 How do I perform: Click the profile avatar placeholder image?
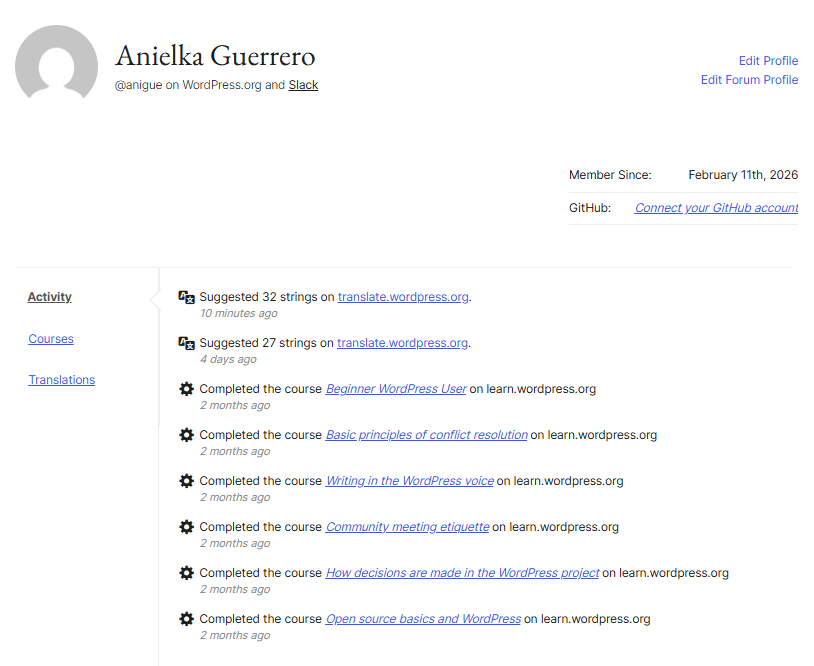tap(56, 62)
